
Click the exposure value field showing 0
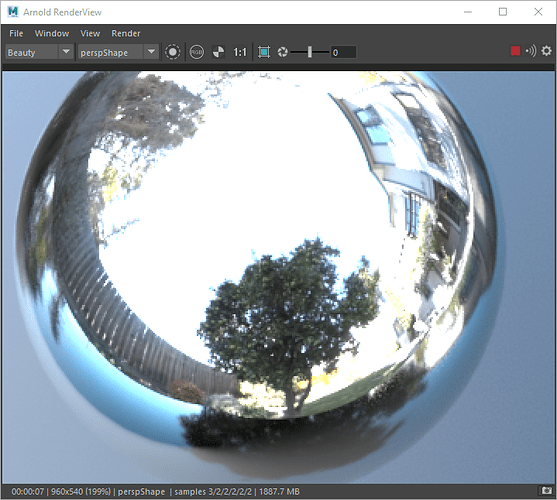[x=343, y=53]
